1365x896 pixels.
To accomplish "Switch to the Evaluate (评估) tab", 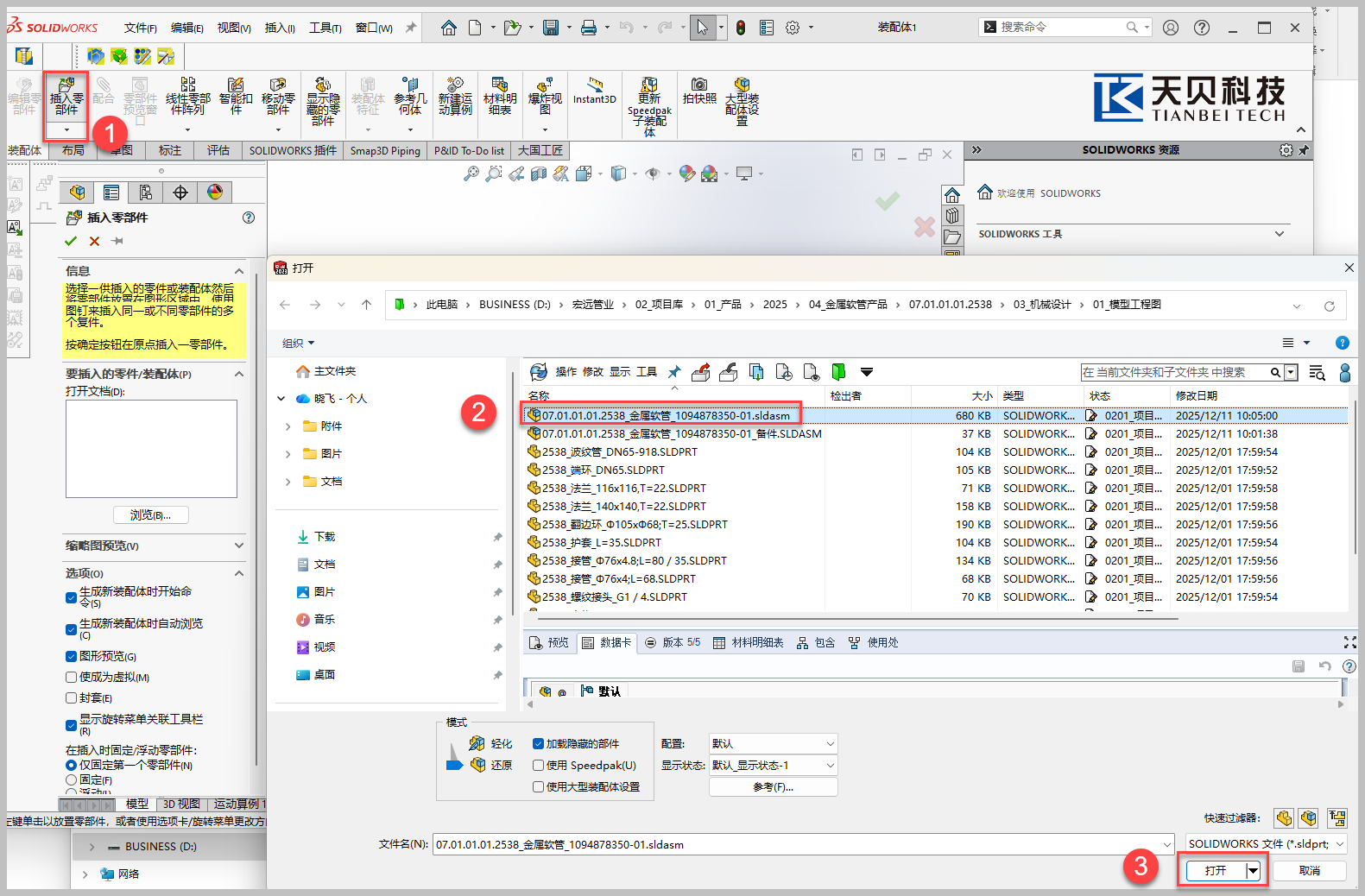I will 218,150.
